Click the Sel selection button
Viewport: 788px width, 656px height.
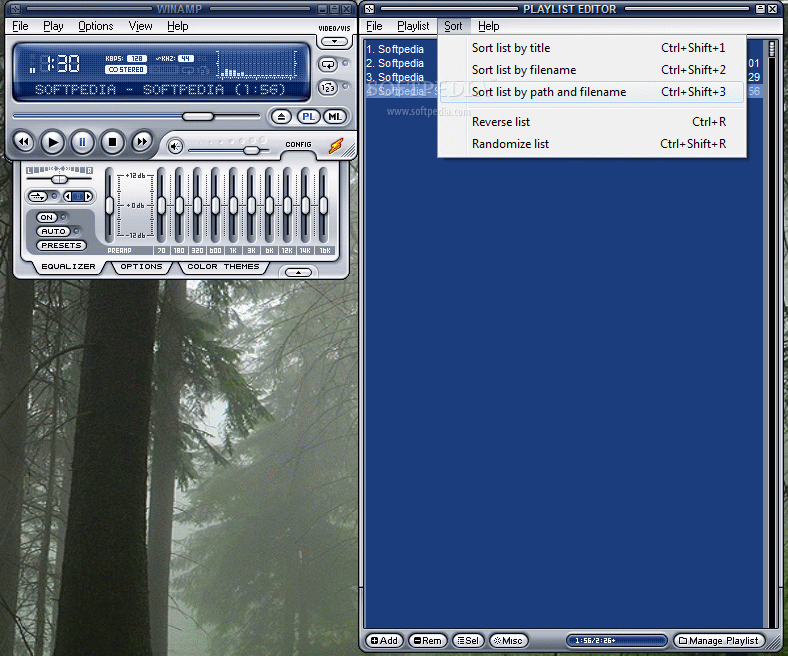click(468, 640)
